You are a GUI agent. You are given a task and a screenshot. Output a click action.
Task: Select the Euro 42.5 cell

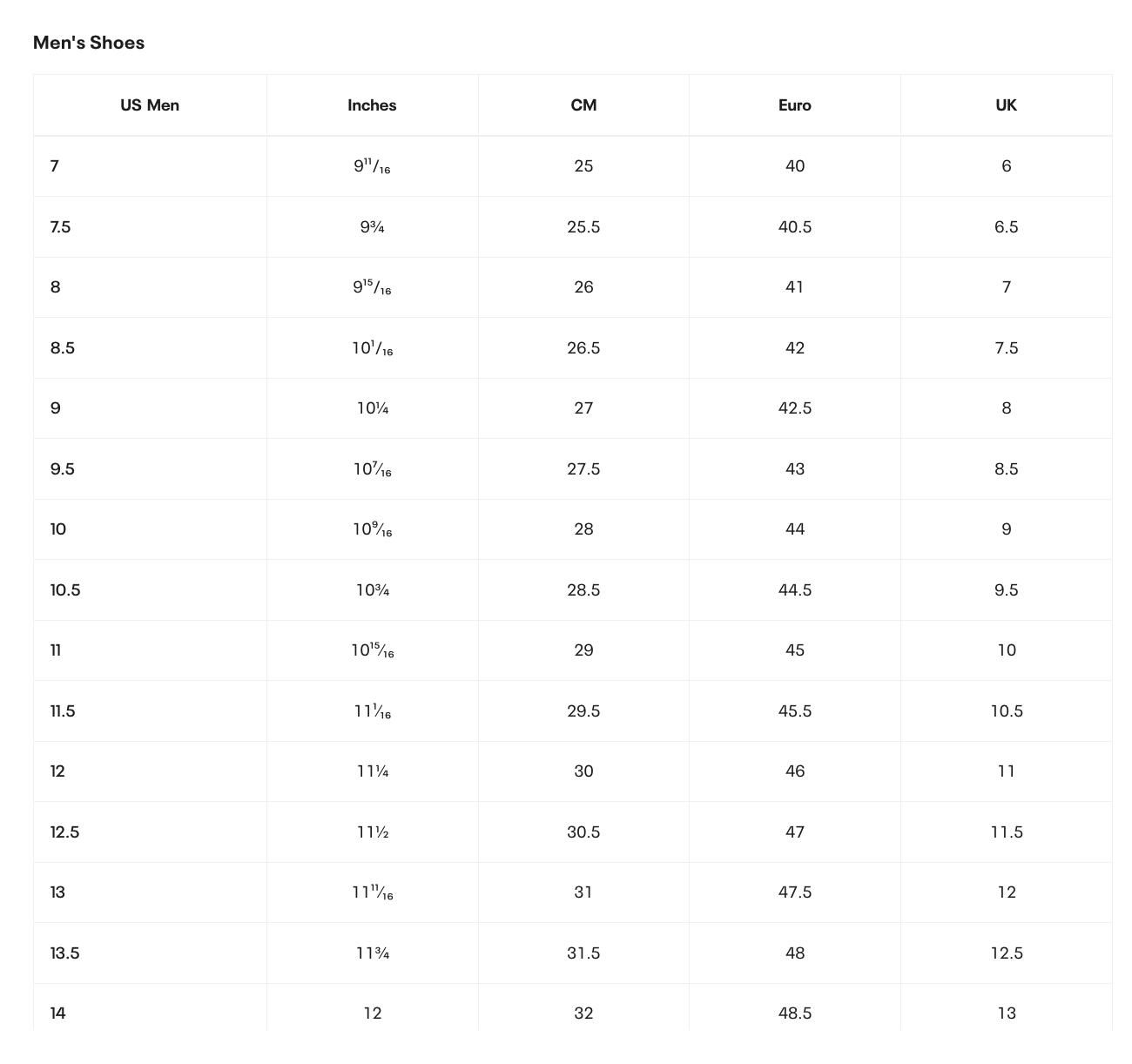click(x=794, y=408)
